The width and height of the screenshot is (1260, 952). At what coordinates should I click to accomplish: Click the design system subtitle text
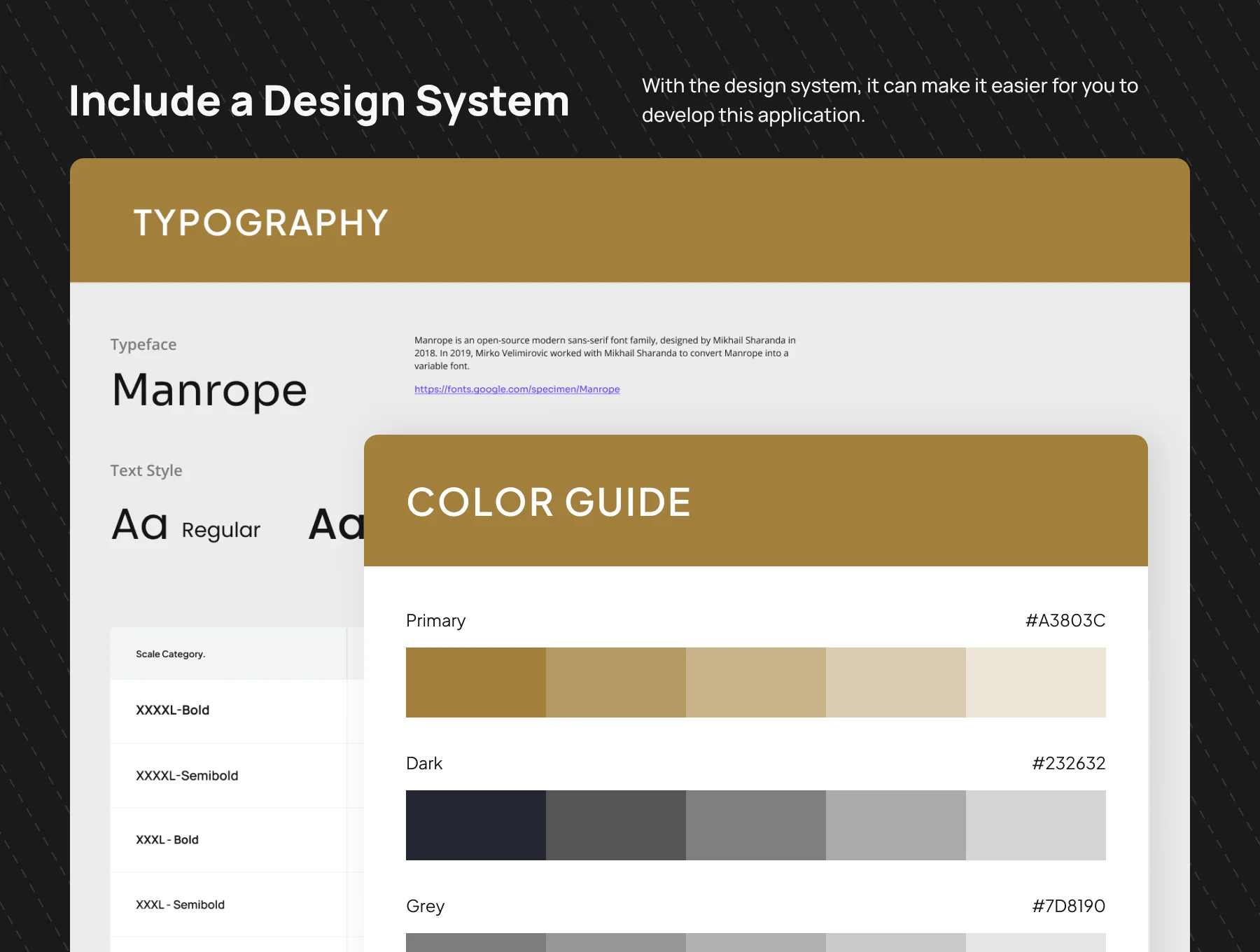pos(890,100)
